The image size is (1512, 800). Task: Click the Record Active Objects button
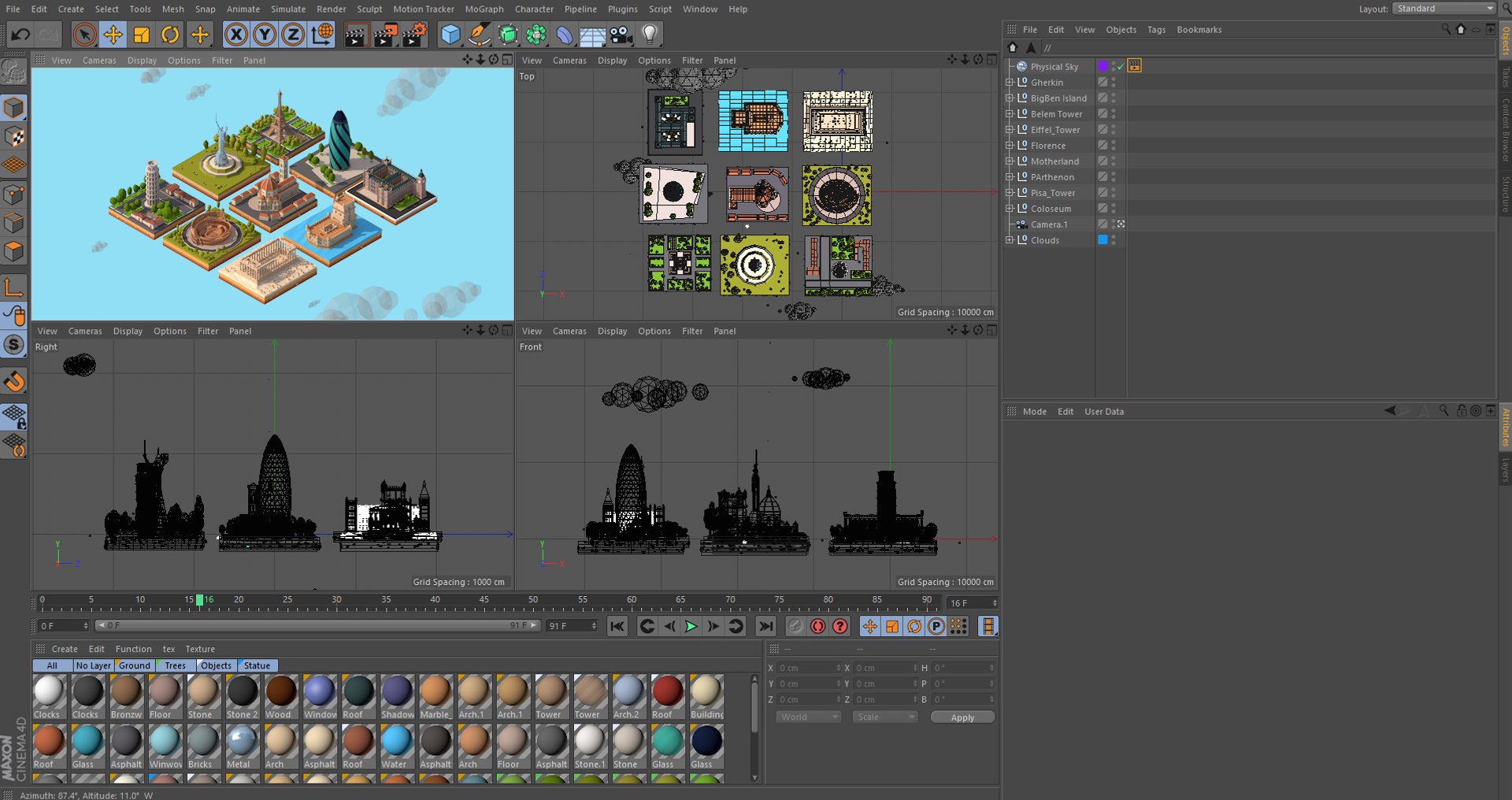pos(817,626)
